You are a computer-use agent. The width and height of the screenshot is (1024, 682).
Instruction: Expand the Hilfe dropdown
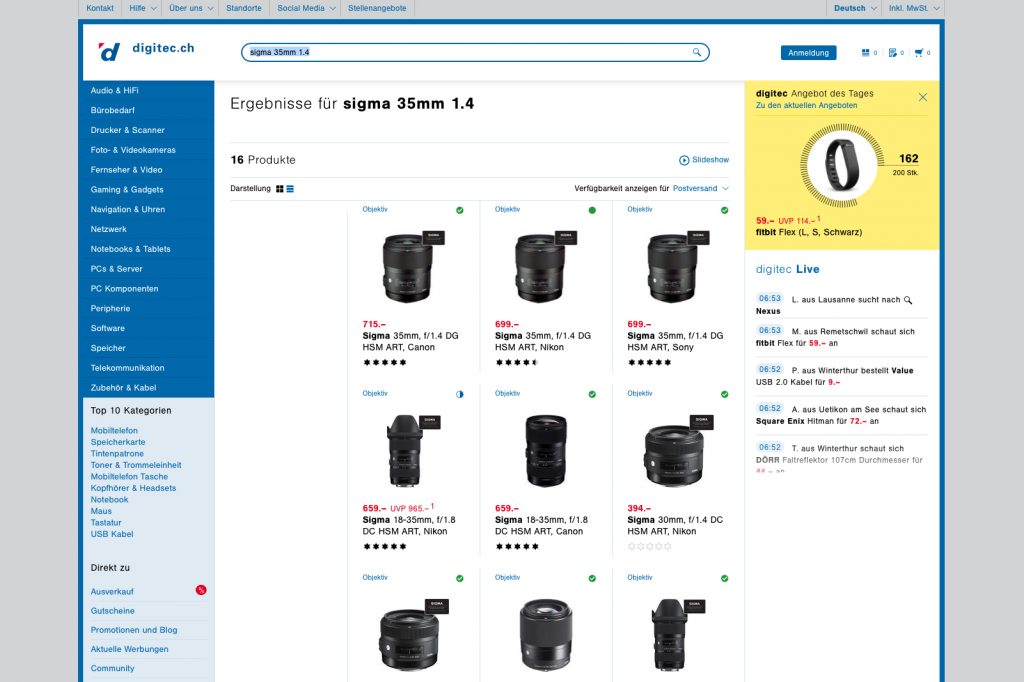tap(142, 8)
